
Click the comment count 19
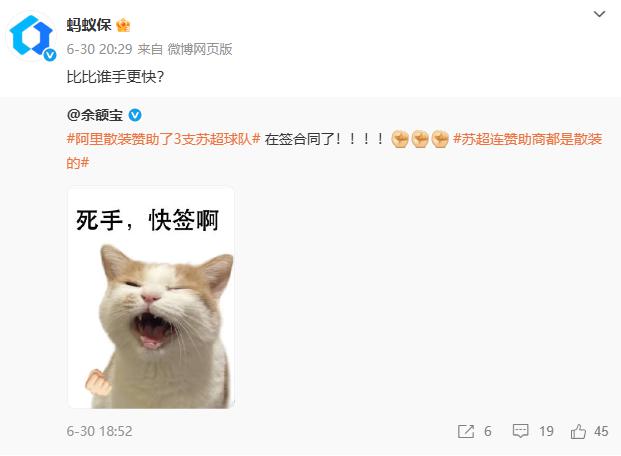pos(546,431)
